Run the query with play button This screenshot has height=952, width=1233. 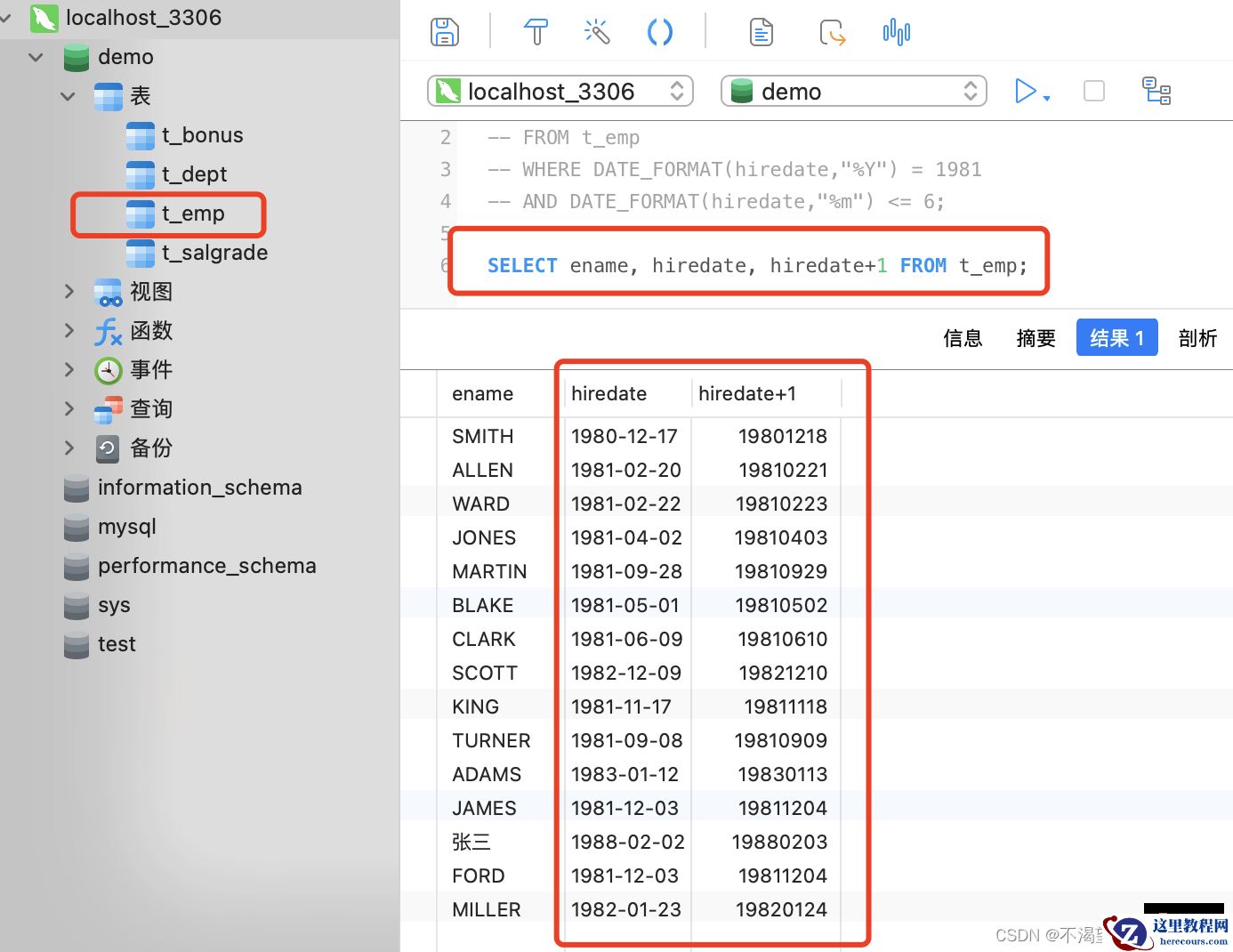(1026, 91)
